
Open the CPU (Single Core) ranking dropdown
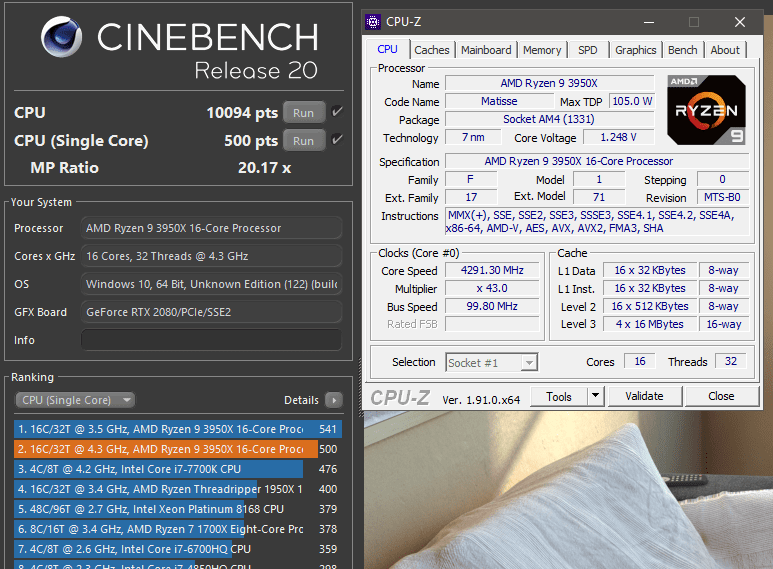[74, 400]
